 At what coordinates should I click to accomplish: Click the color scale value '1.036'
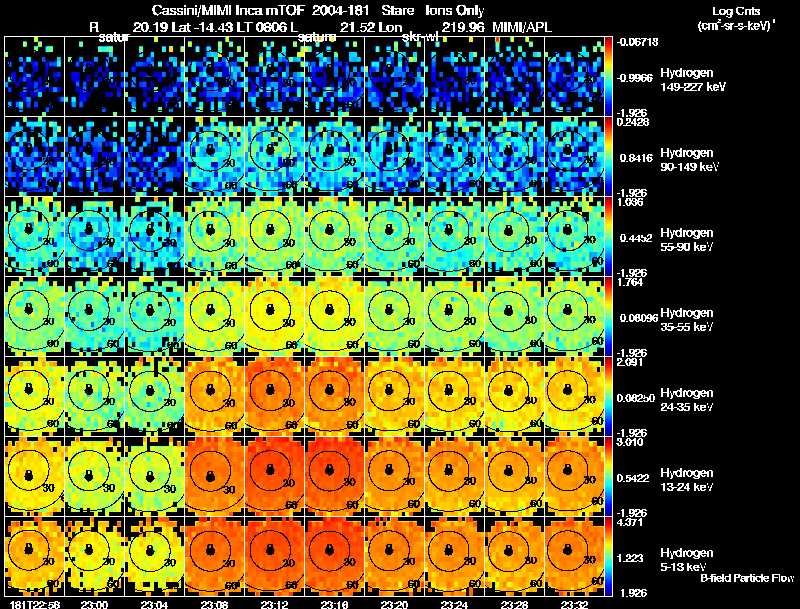point(630,202)
